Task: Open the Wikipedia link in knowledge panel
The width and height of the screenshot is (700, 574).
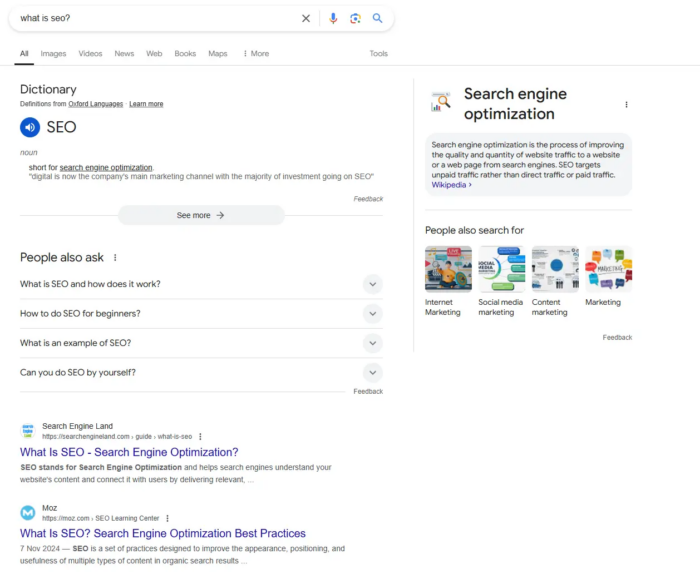Action: pos(451,185)
